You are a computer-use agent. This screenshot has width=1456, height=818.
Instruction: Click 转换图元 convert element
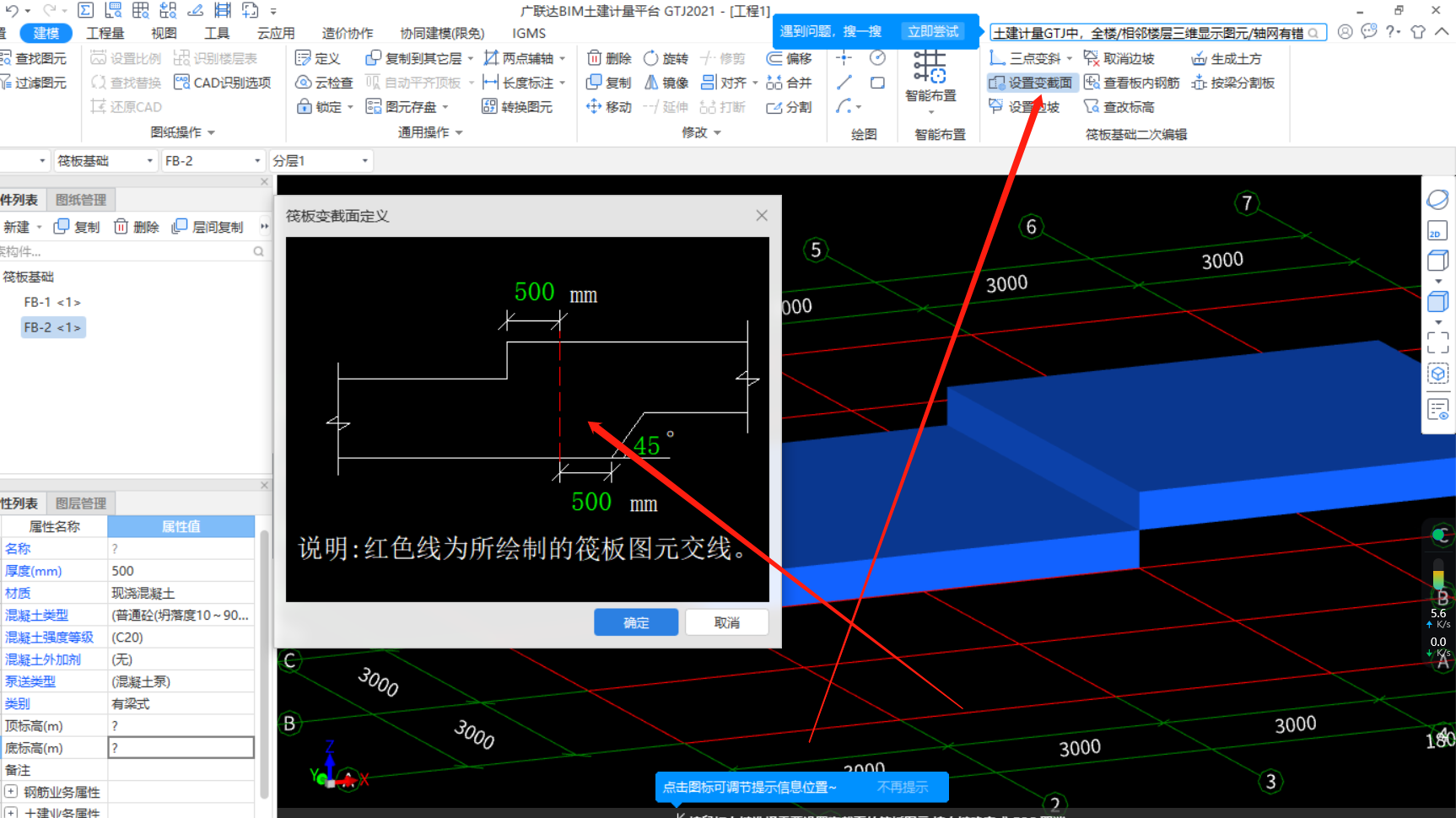click(517, 107)
